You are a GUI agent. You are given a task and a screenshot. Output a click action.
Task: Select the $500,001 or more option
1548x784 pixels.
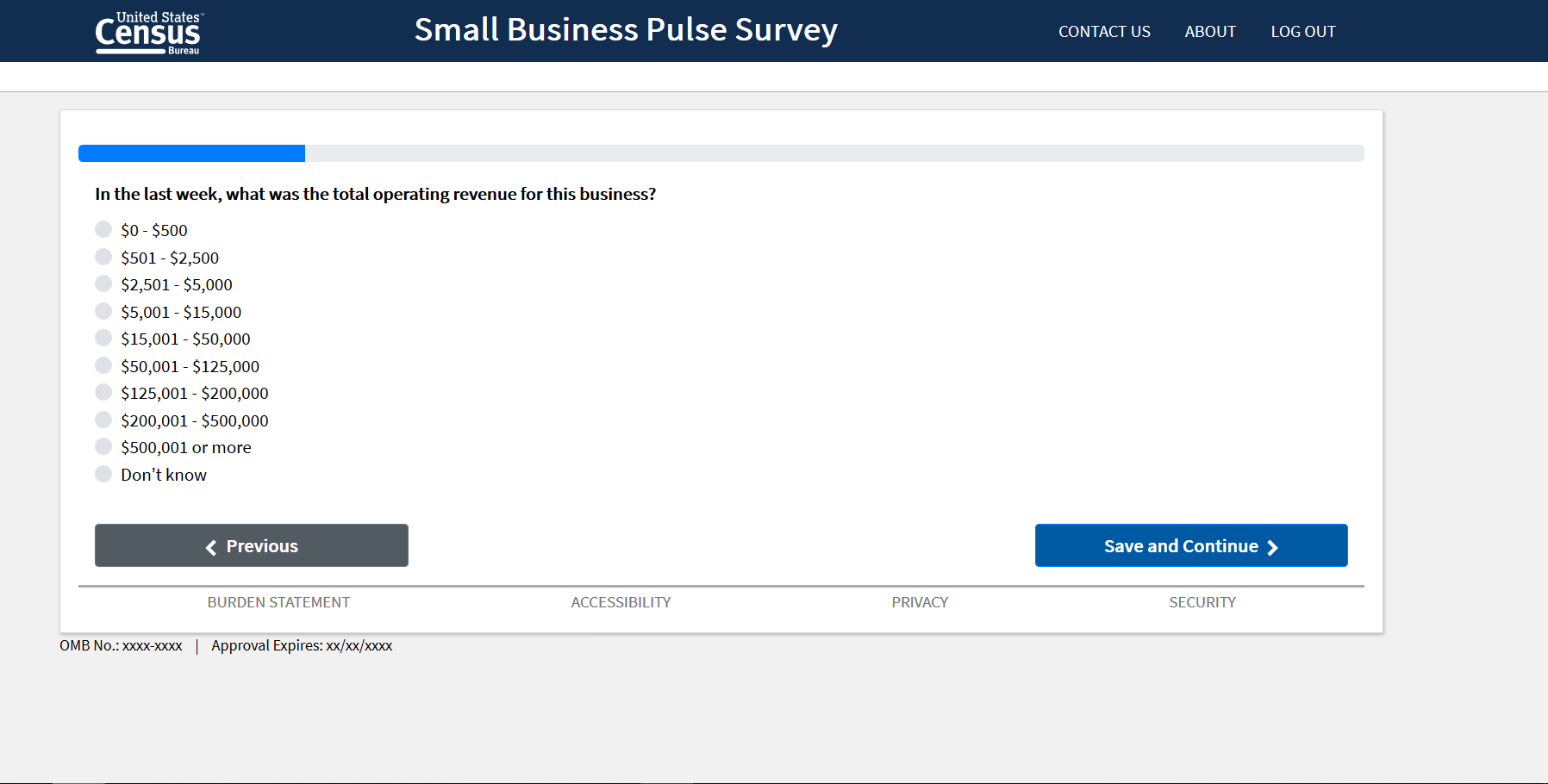tap(103, 446)
